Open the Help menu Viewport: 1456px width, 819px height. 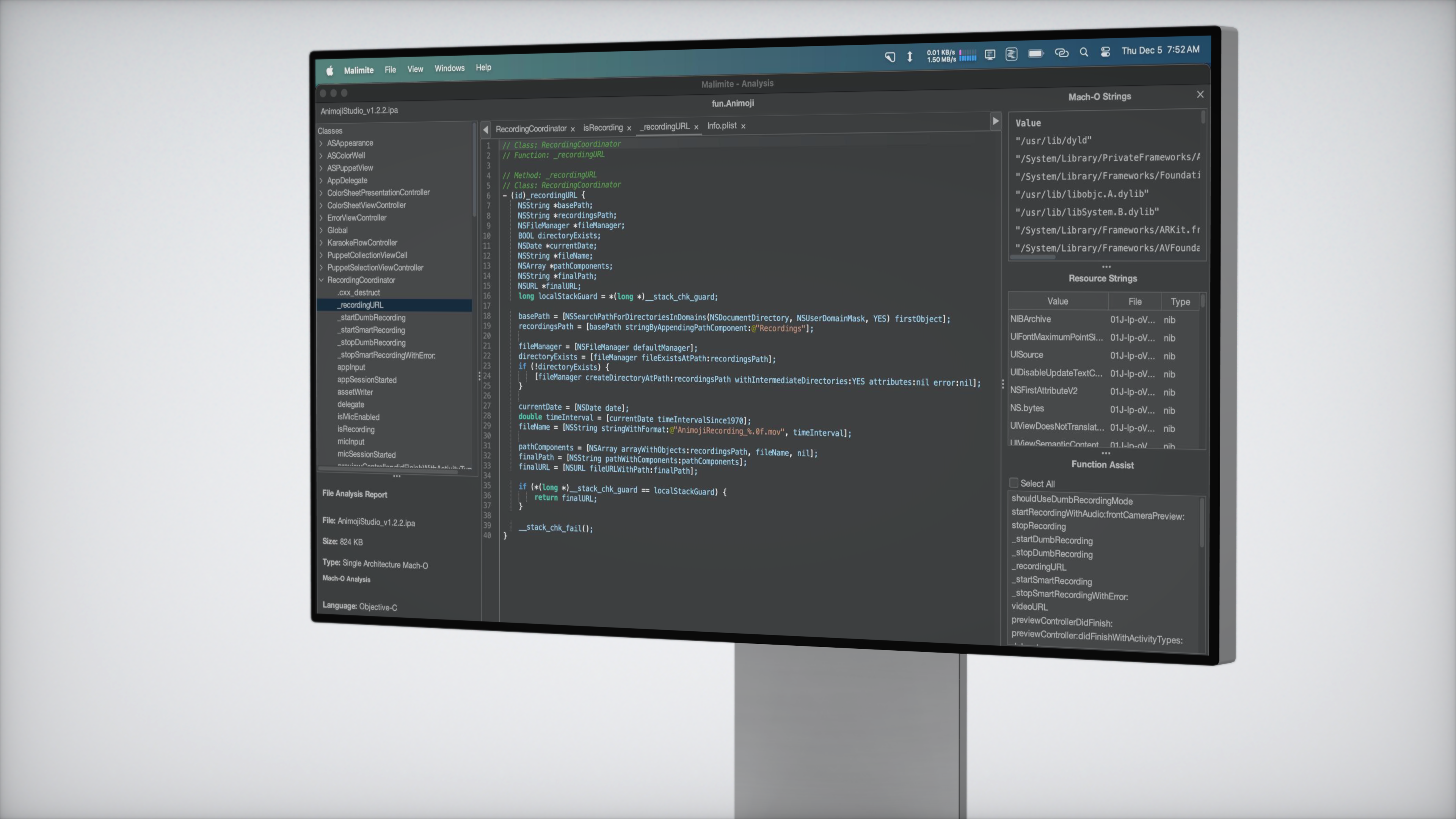pos(483,67)
